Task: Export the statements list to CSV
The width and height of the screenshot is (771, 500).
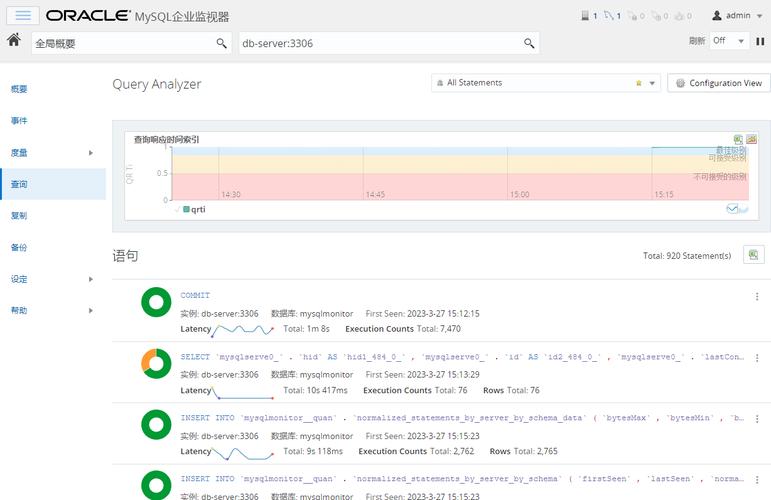Action: coord(753,255)
